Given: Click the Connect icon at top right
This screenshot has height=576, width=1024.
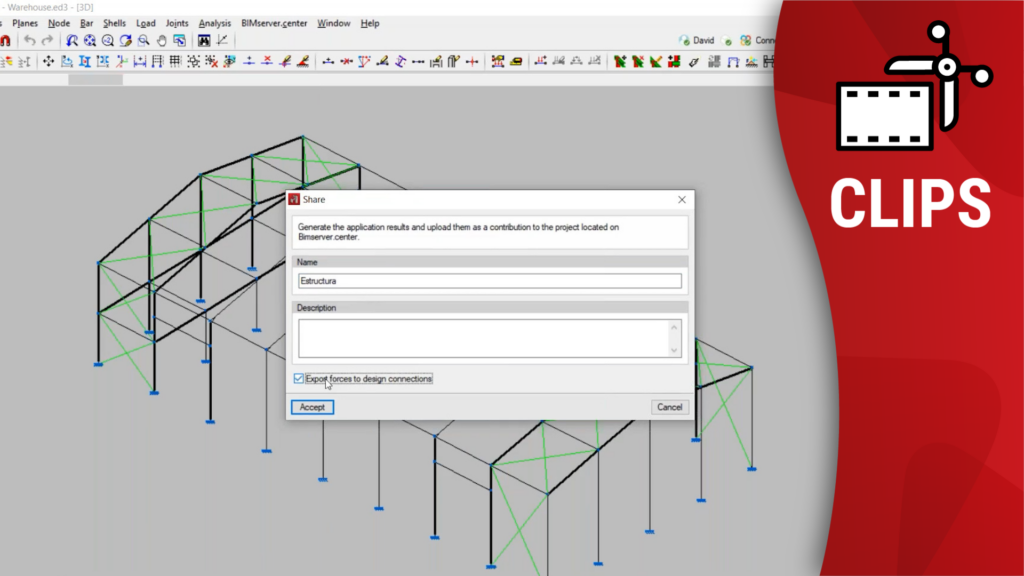Looking at the screenshot, I should tap(746, 41).
